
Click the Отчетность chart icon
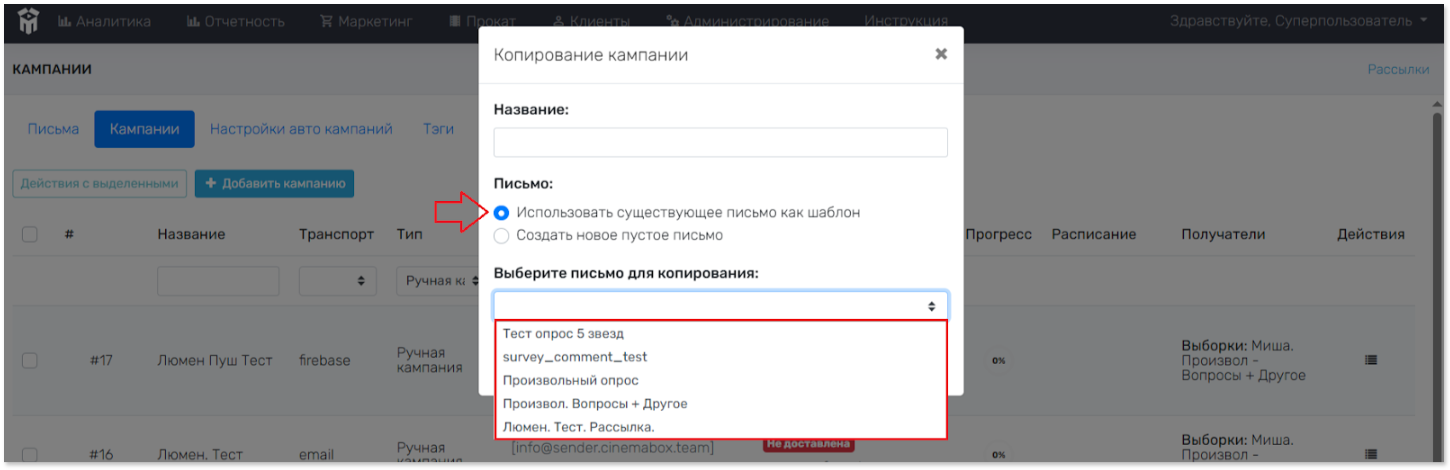point(193,21)
